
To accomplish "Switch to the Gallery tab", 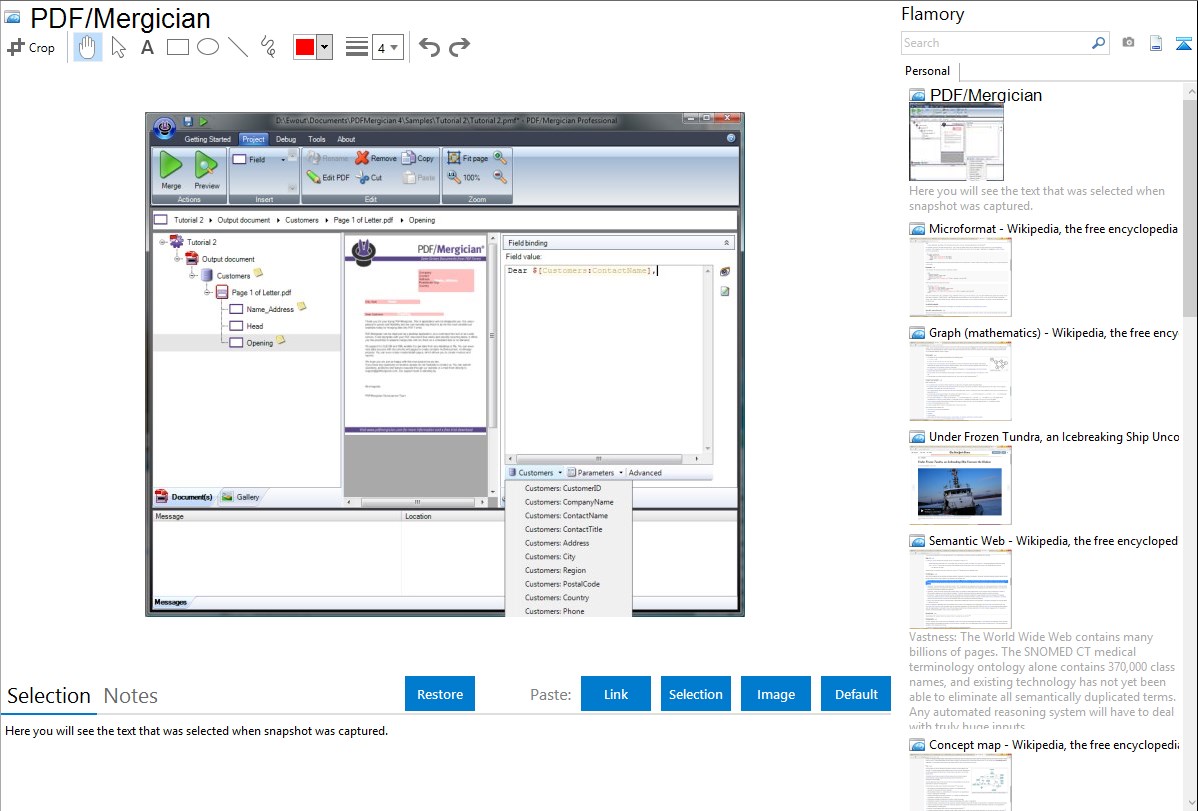I will (x=241, y=497).
